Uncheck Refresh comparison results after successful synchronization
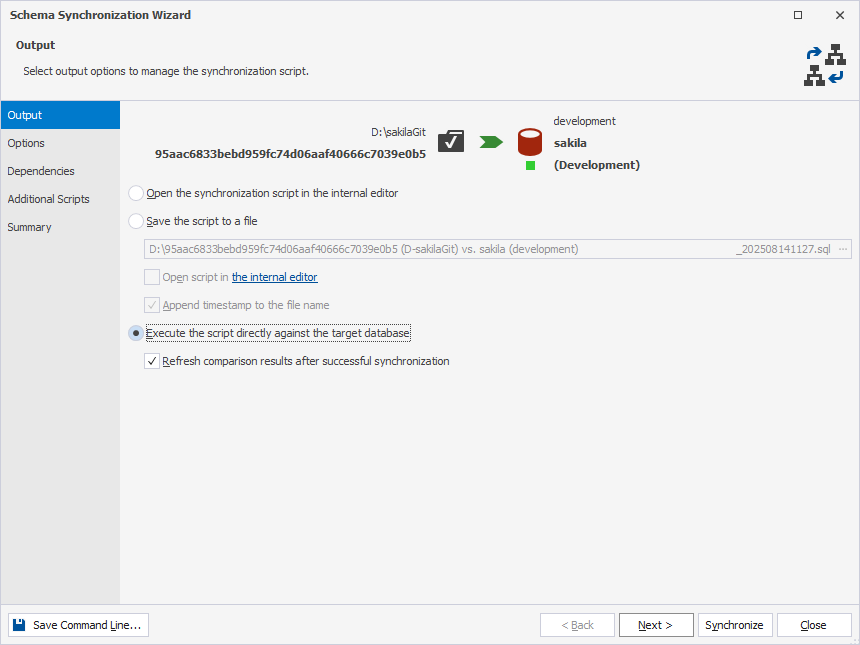 point(151,361)
